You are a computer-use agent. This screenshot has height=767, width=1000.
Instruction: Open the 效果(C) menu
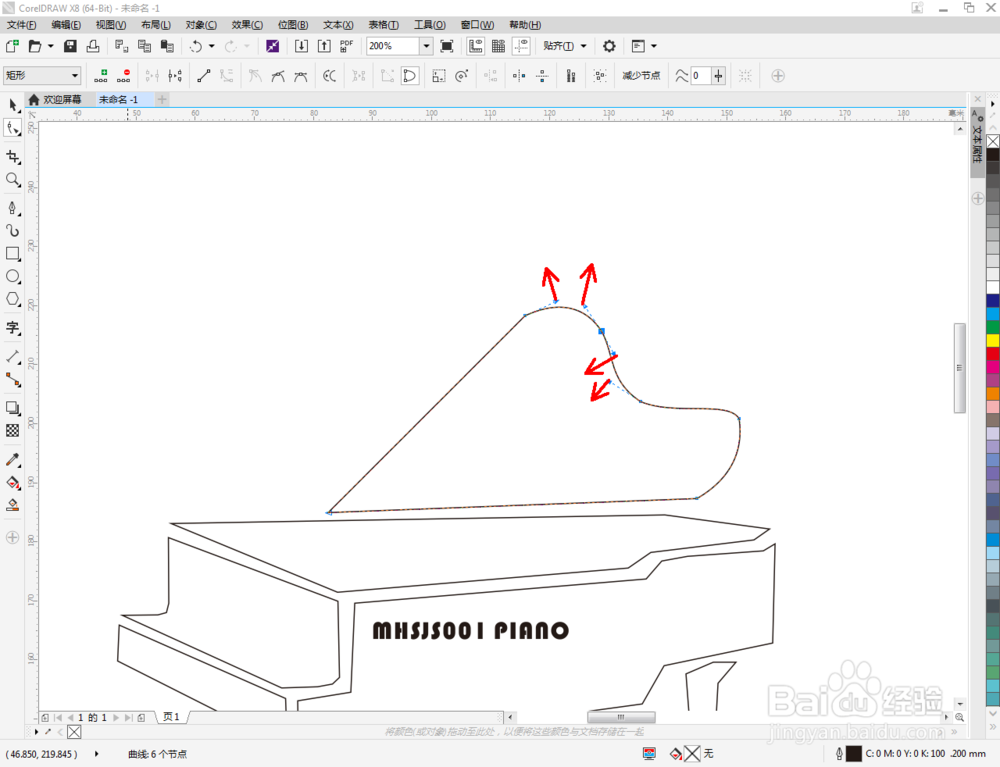coord(247,25)
